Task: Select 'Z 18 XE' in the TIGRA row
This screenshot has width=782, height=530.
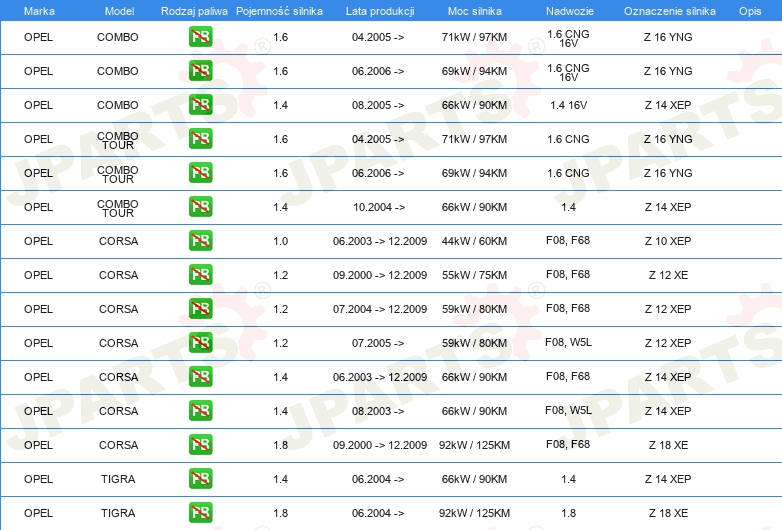Action: pyautogui.click(x=668, y=513)
